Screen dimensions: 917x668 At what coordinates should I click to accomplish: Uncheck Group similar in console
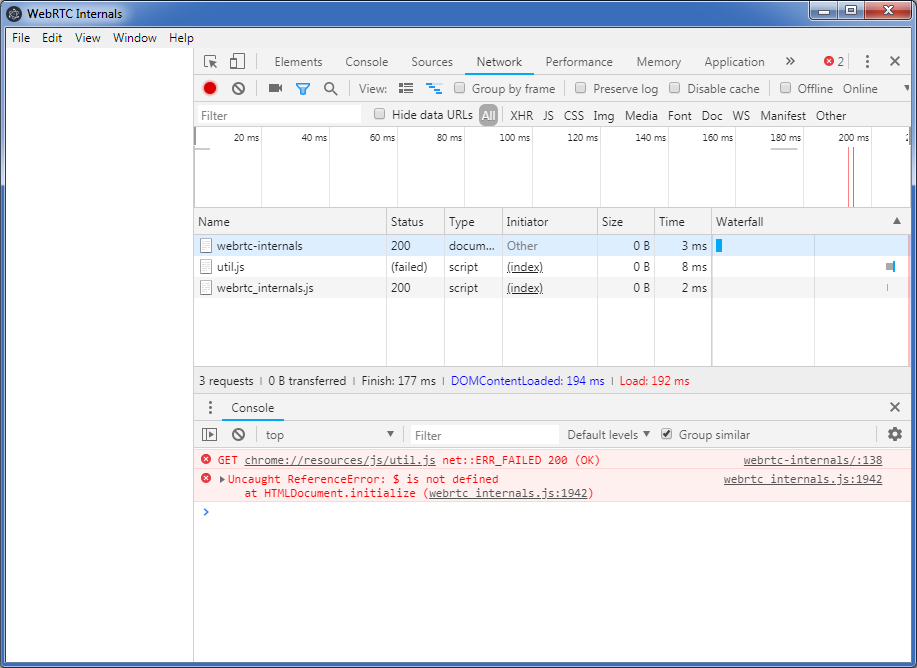pyautogui.click(x=666, y=434)
